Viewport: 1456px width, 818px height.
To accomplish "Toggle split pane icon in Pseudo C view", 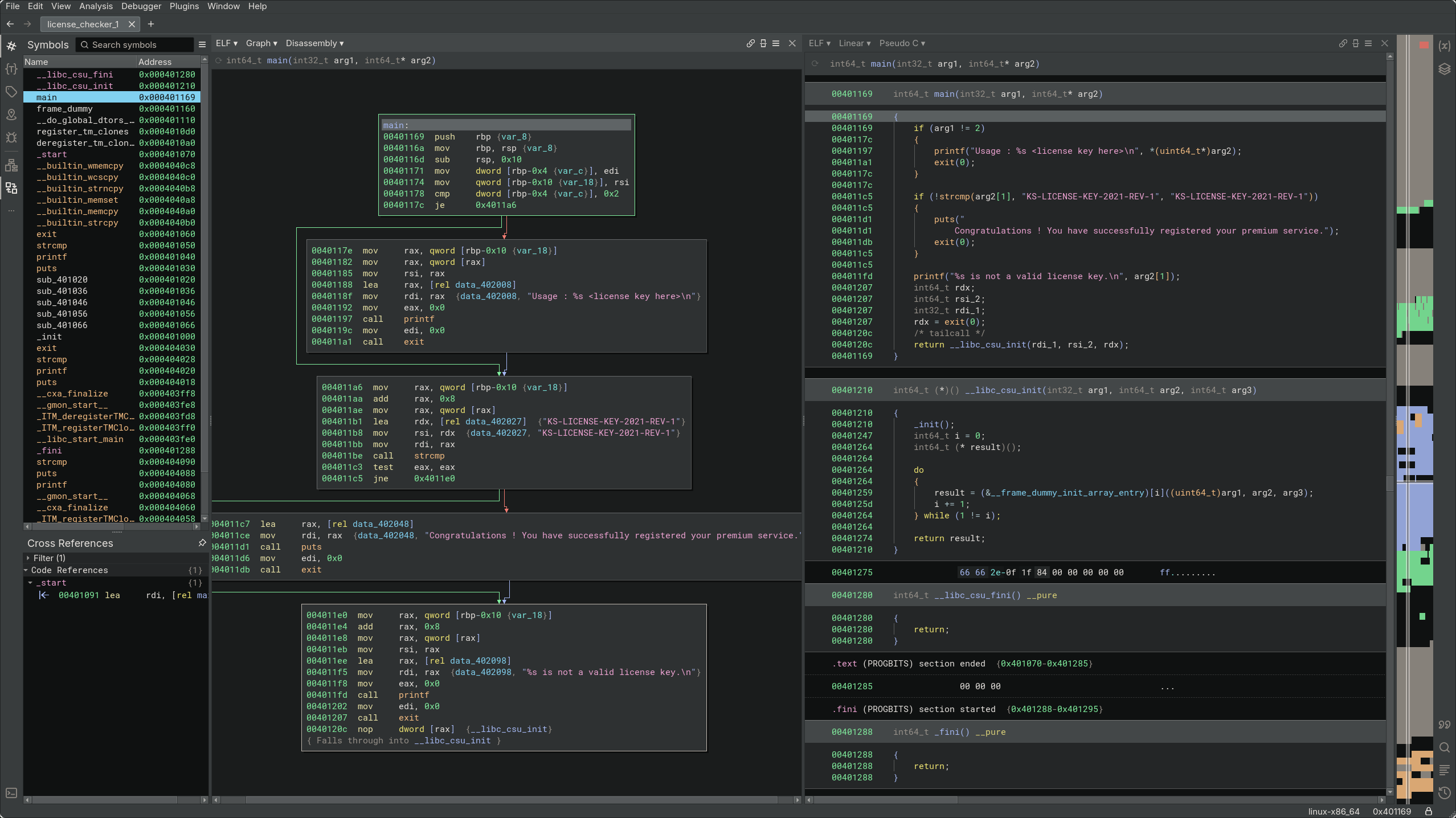I will 1356,43.
